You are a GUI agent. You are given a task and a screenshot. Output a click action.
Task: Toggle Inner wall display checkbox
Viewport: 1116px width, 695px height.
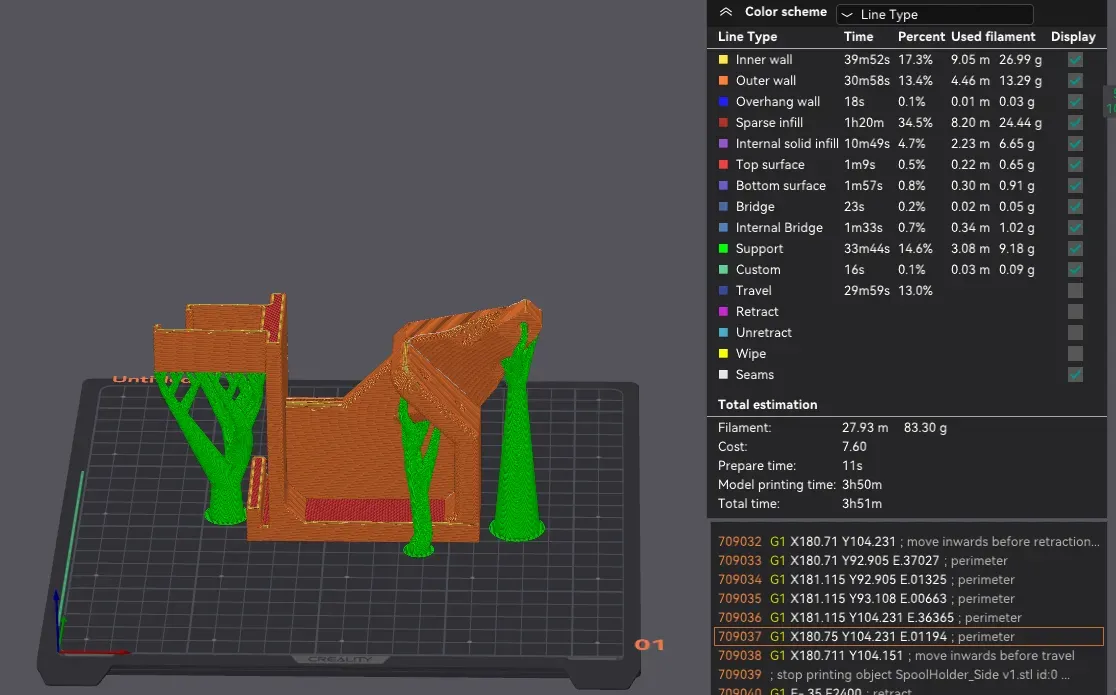click(x=1075, y=60)
